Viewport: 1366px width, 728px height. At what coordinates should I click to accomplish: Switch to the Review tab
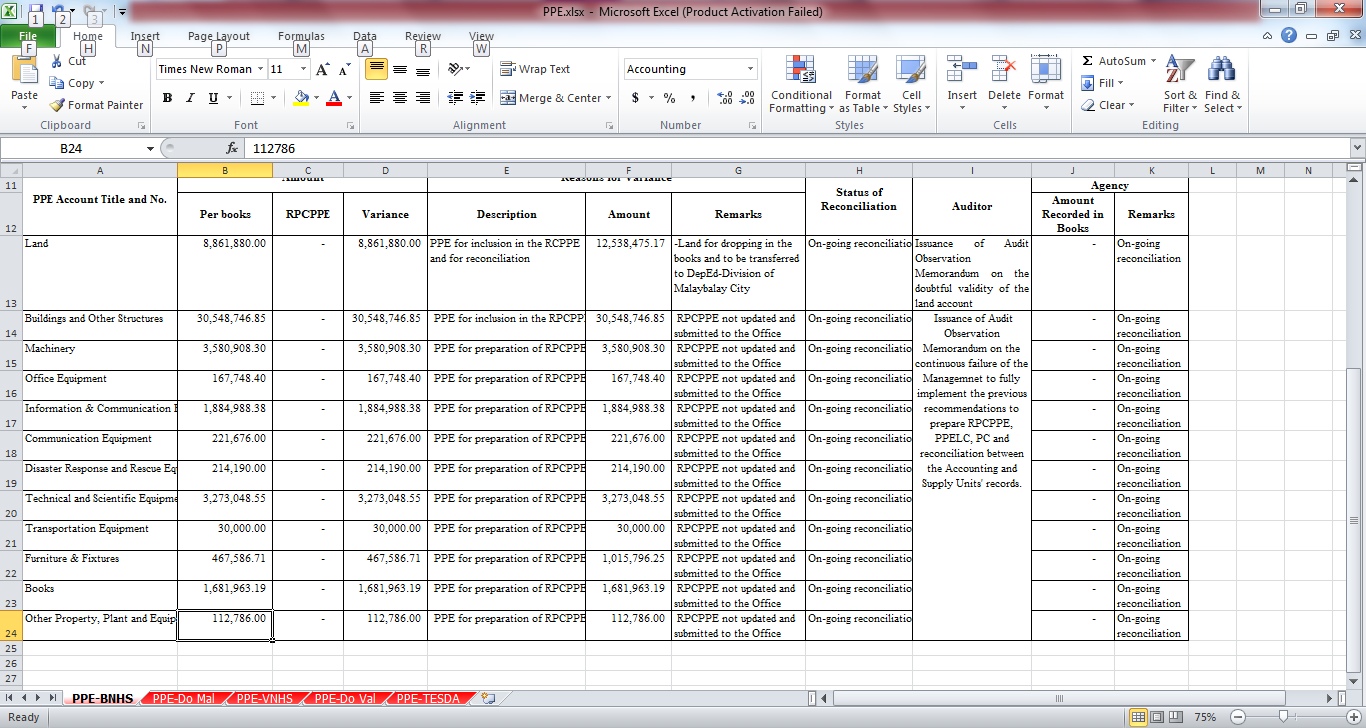pos(423,36)
